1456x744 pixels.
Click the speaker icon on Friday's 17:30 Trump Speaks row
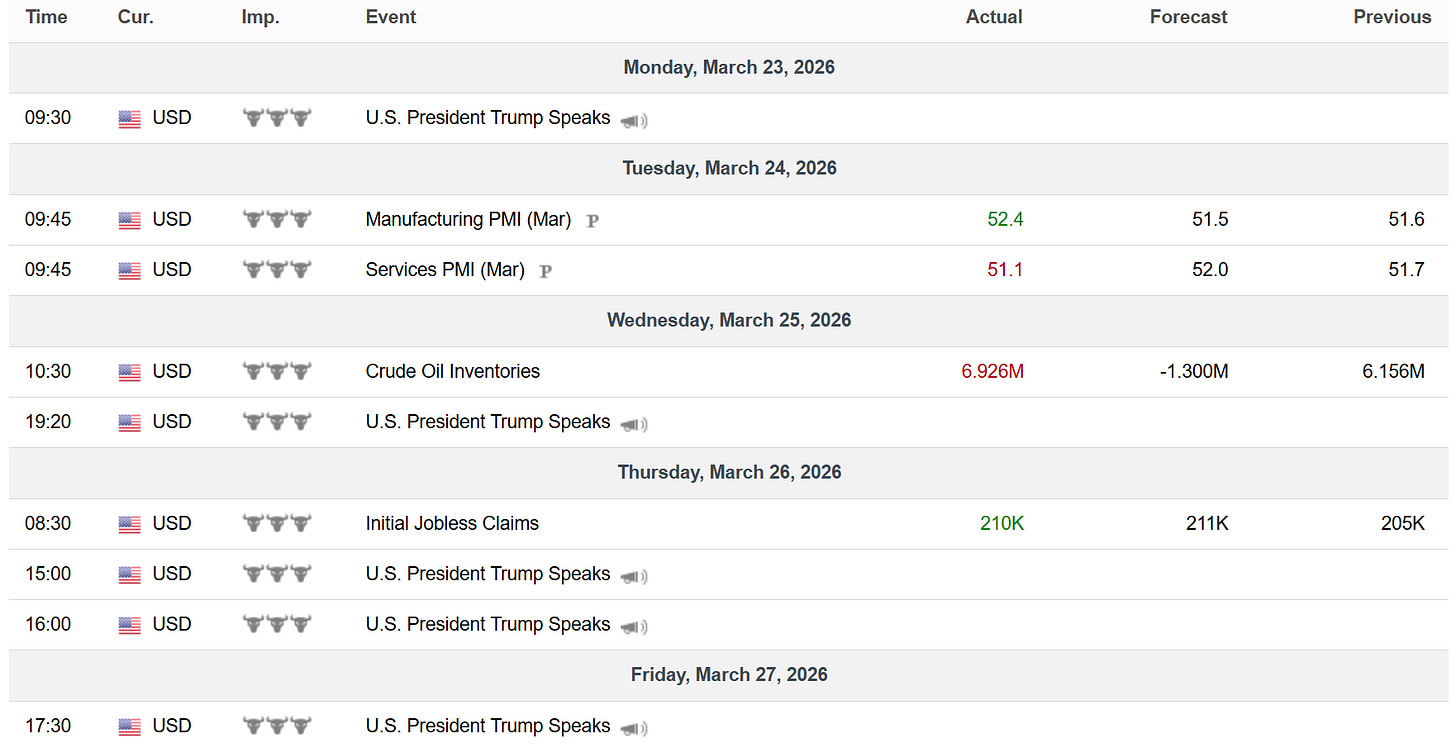pyautogui.click(x=634, y=728)
